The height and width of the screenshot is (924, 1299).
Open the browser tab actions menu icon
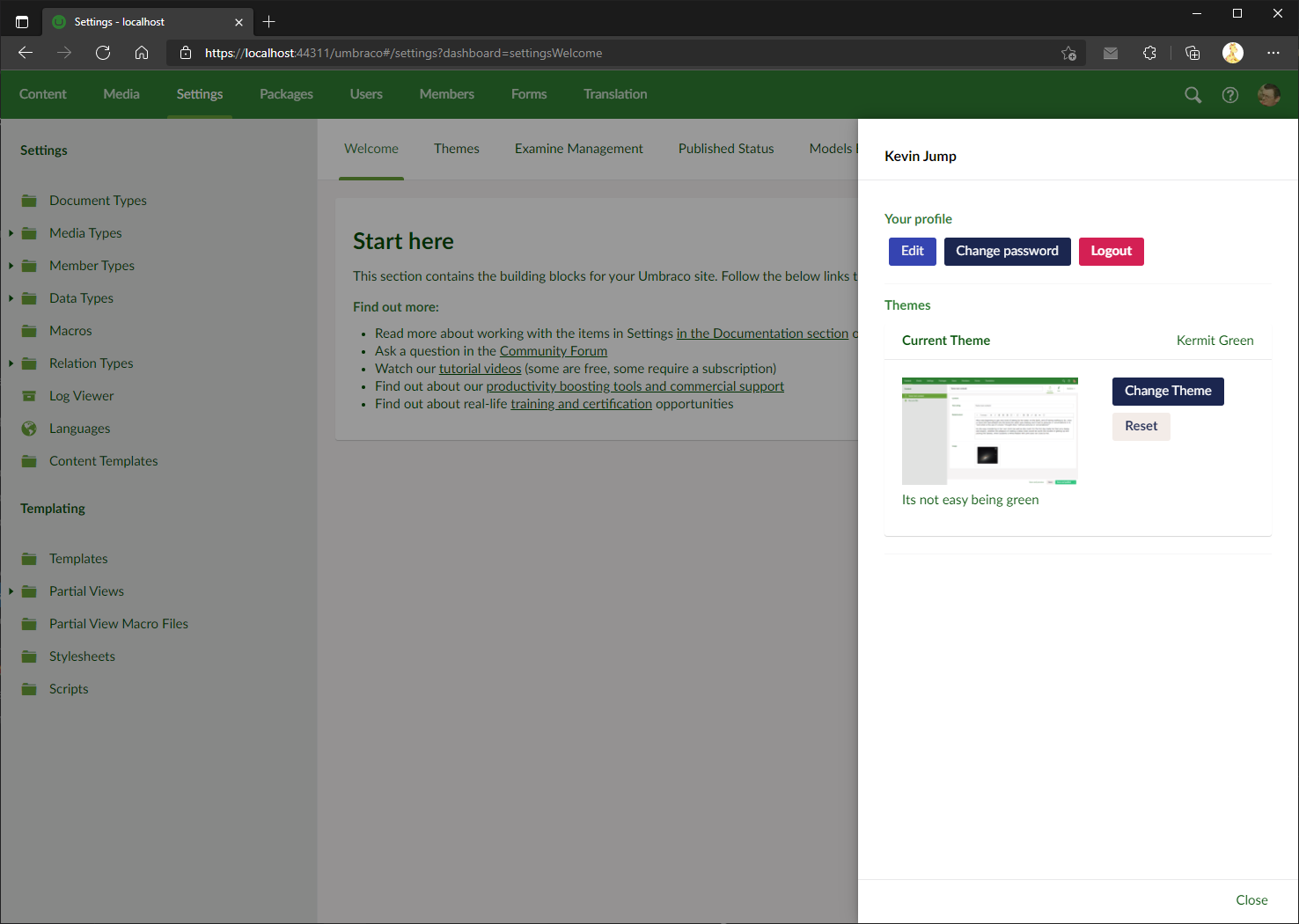point(22,22)
